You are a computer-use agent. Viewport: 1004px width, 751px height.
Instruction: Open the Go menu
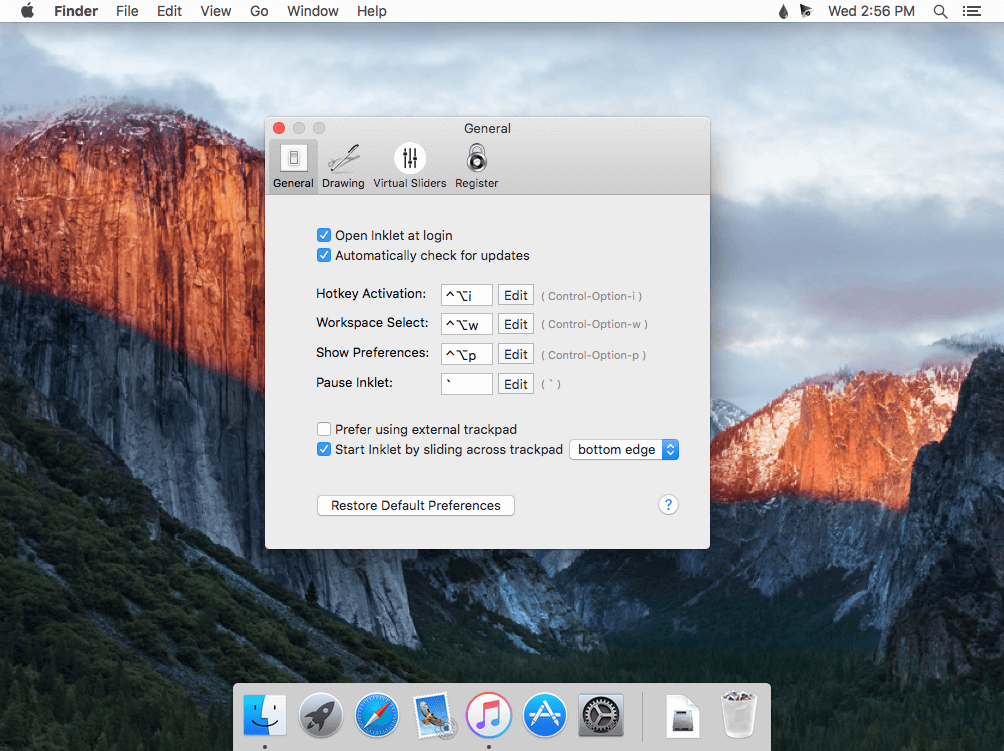click(259, 11)
